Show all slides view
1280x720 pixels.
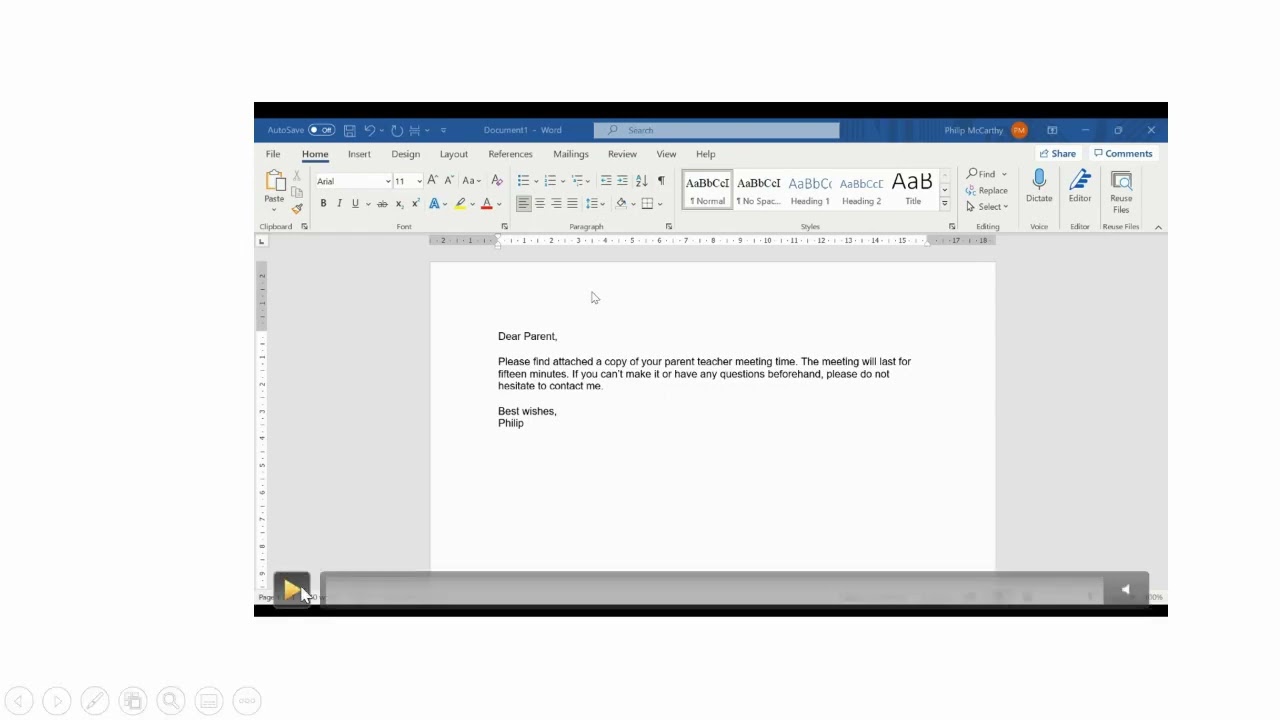(133, 702)
